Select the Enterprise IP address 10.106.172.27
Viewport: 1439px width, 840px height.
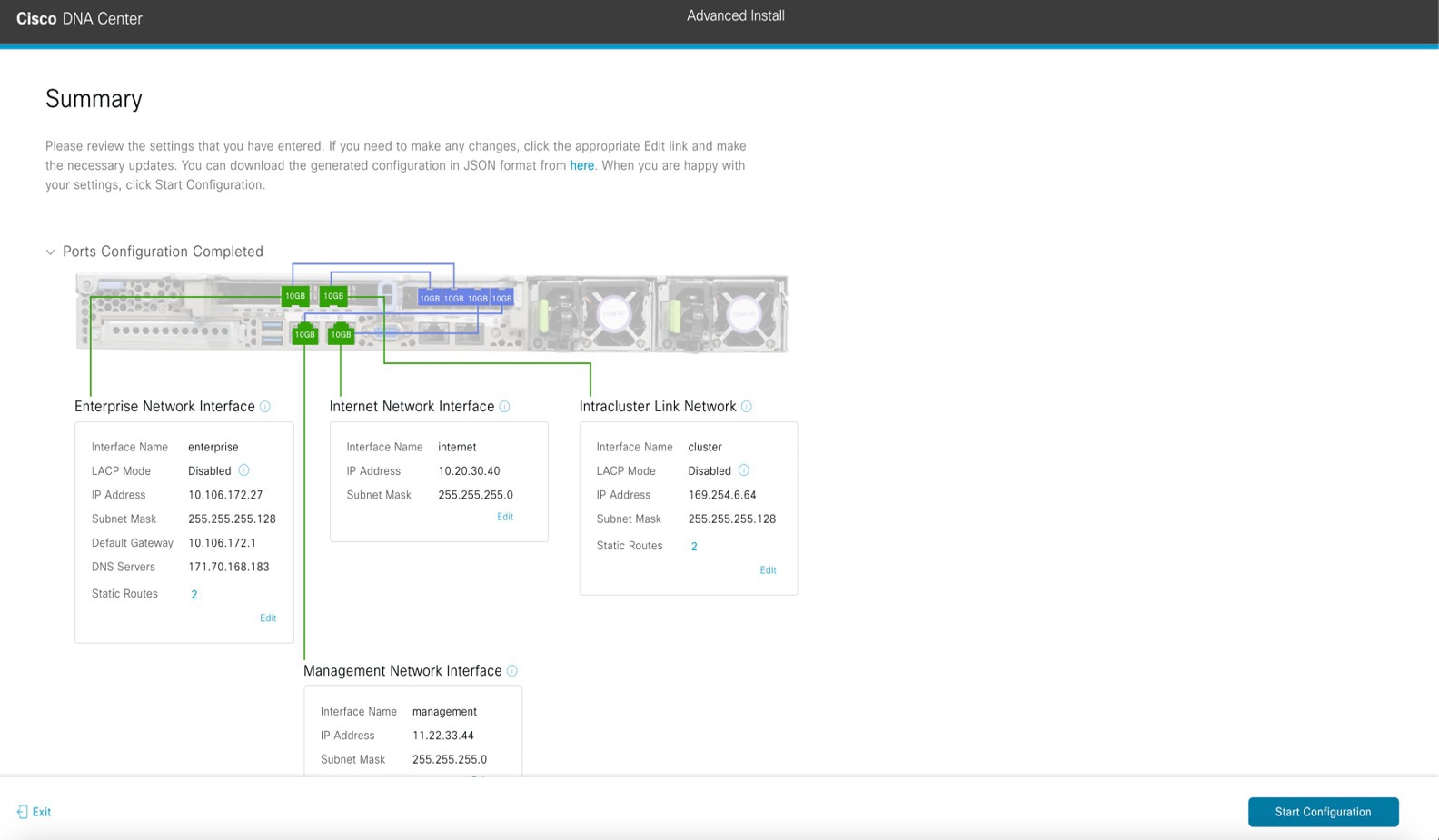225,495
